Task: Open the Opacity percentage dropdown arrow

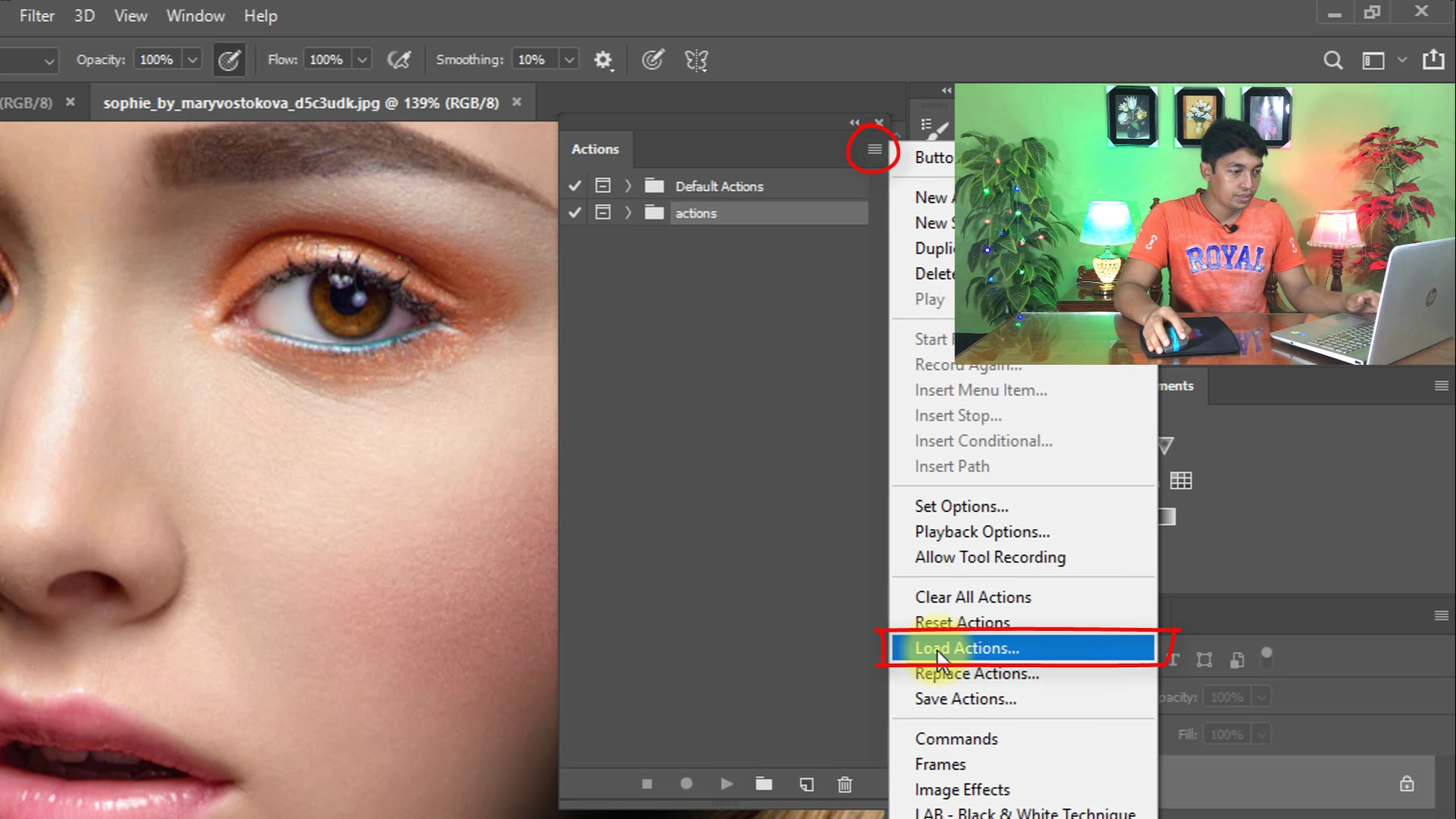Action: (x=193, y=60)
